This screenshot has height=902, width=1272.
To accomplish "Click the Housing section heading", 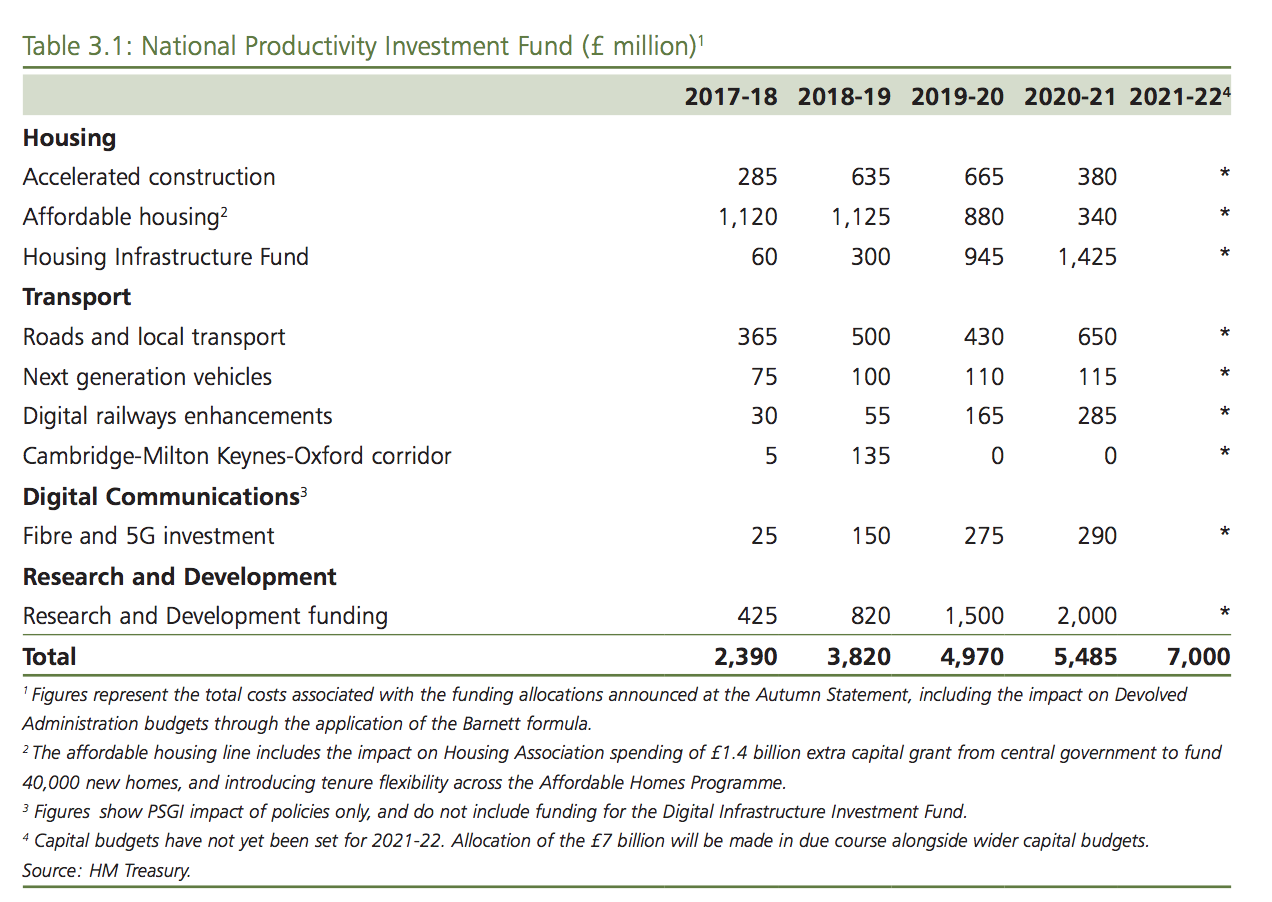I will coord(69,138).
